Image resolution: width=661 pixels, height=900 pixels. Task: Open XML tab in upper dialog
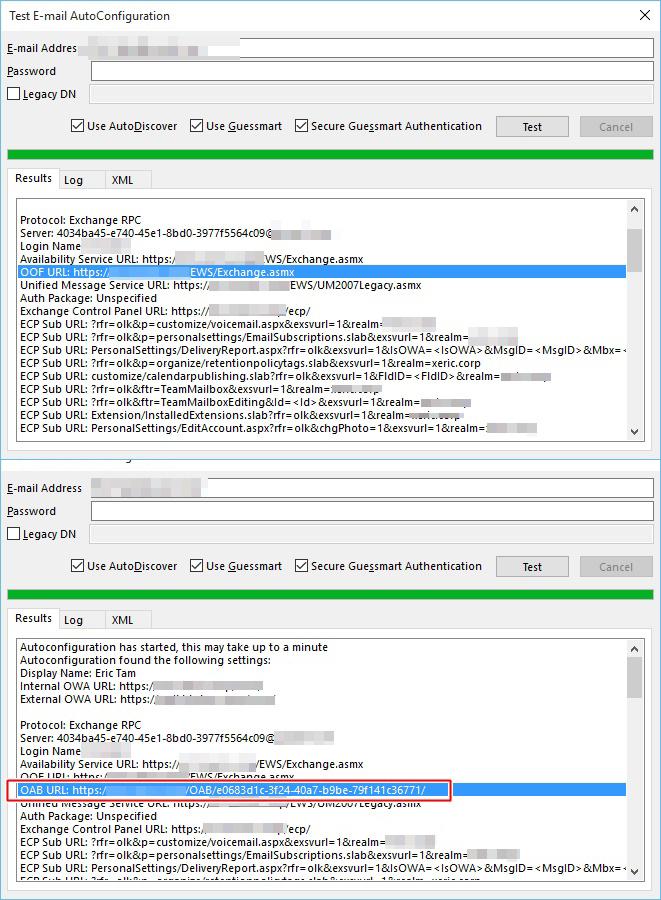click(x=122, y=180)
